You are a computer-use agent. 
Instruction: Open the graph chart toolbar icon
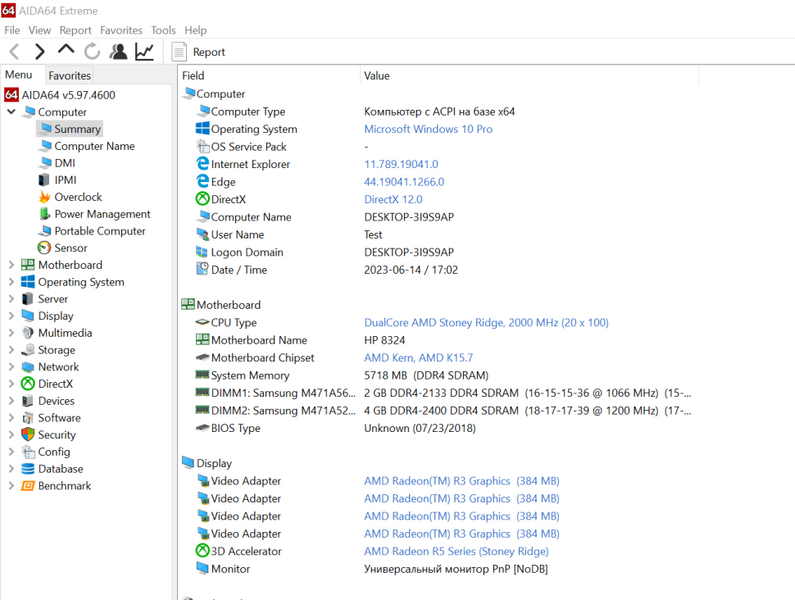click(144, 51)
